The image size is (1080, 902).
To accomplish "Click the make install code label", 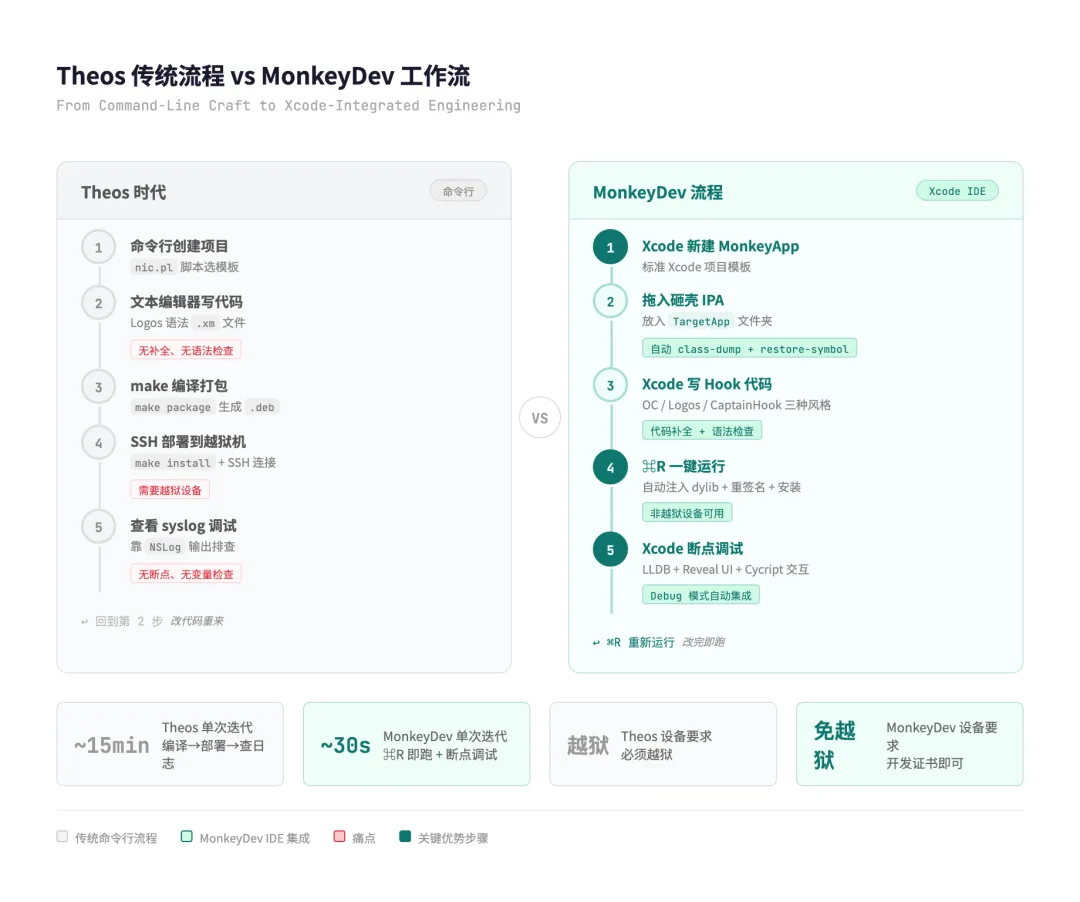I will point(173,463).
